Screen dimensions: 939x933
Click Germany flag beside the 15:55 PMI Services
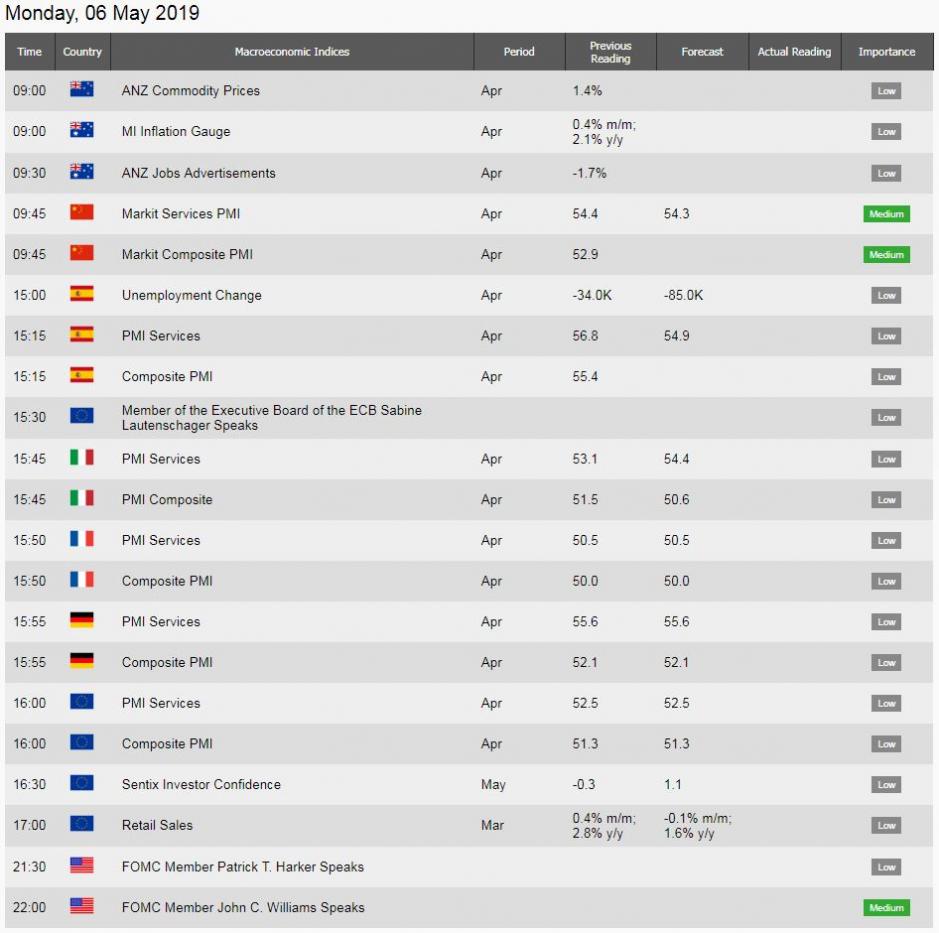82,621
